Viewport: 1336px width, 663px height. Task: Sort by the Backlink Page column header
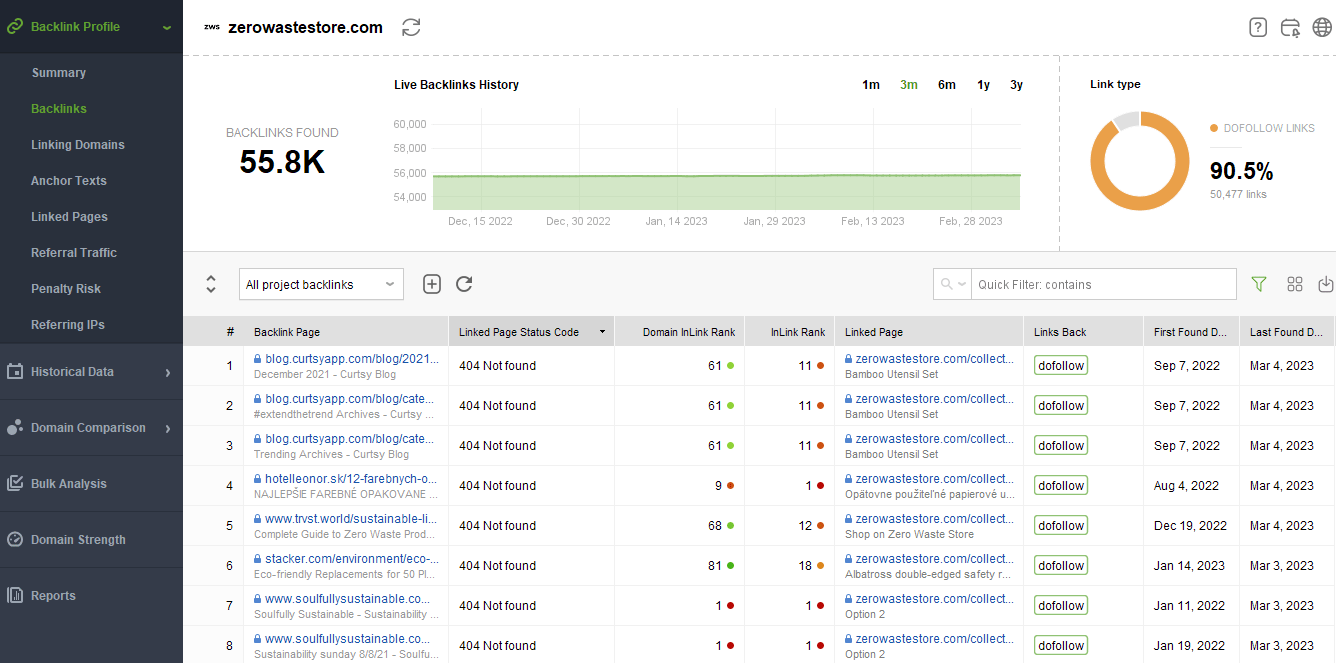point(347,332)
